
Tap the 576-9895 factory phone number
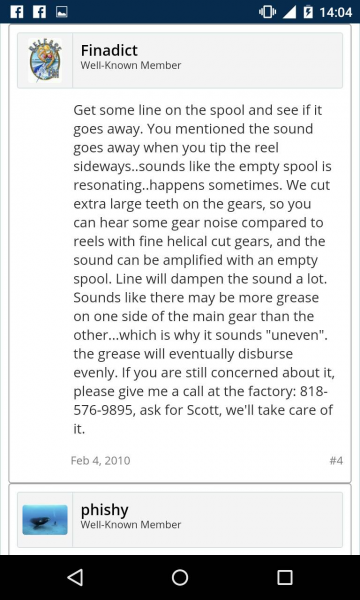105,410
